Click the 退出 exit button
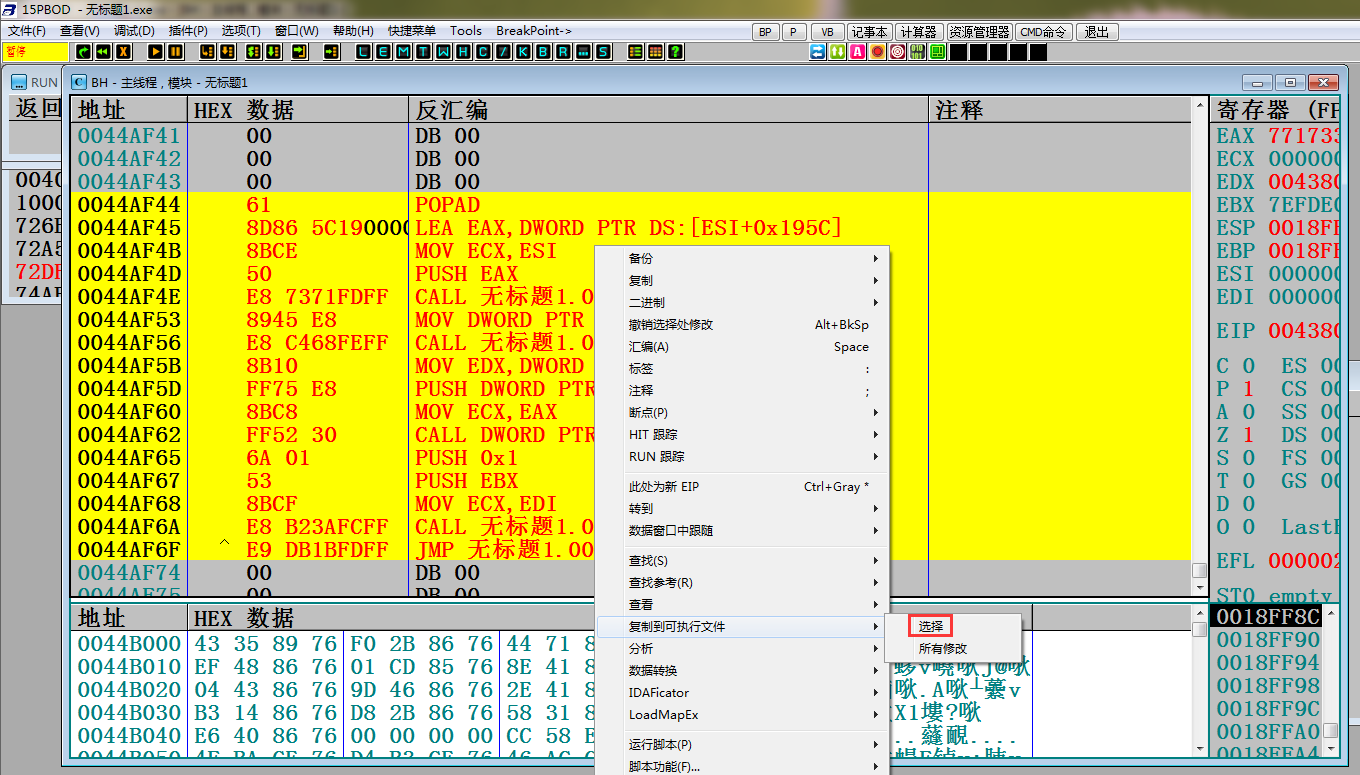1360x775 pixels. [1096, 32]
